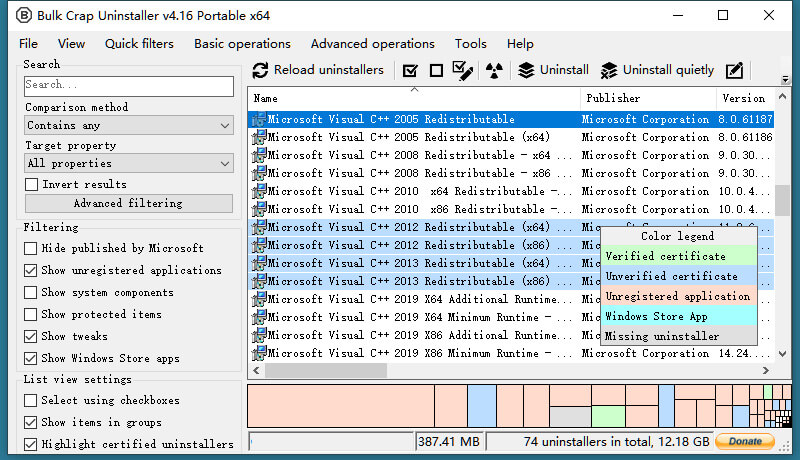Enable Show system components checkbox
Image resolution: width=800 pixels, height=460 pixels.
click(x=31, y=292)
